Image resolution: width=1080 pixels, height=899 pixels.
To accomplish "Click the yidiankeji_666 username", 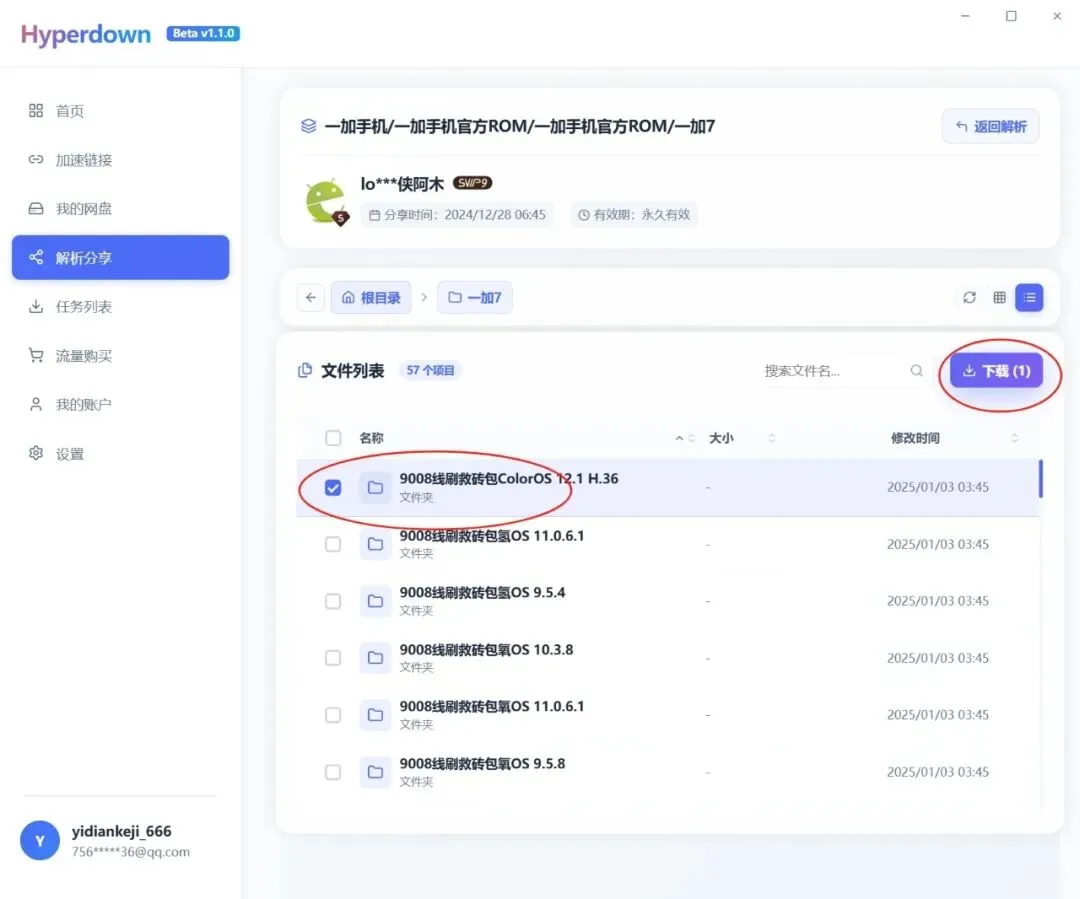I will click(121, 831).
